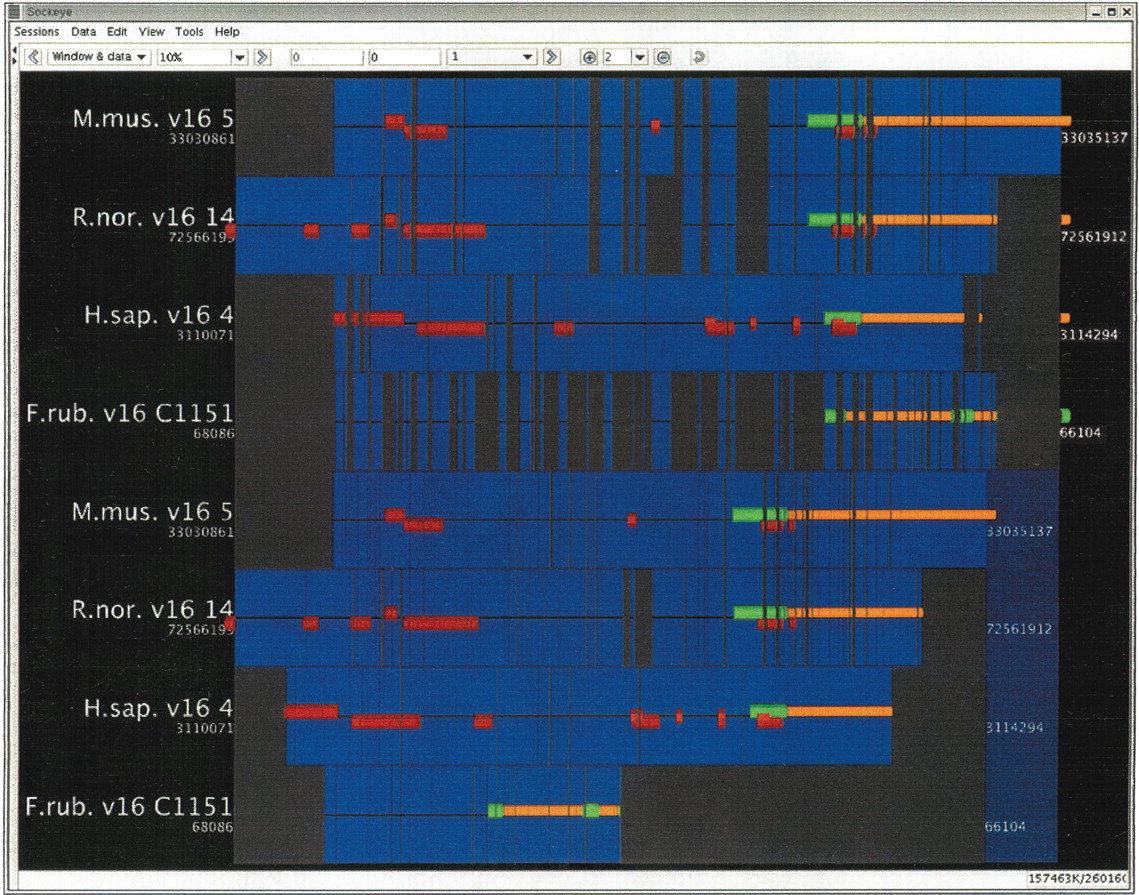Viewport: 1139px width, 895px height.
Task: Click the second '0' coordinate input field
Action: click(404, 57)
